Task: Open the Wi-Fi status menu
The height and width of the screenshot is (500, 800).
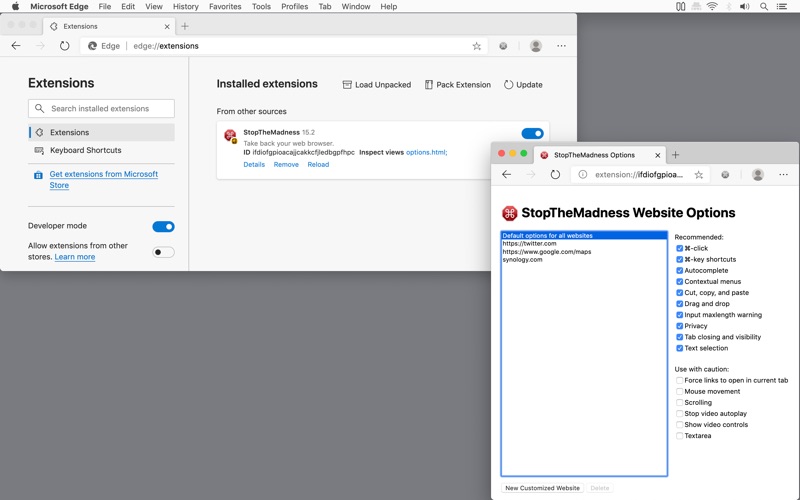Action: coord(712,7)
